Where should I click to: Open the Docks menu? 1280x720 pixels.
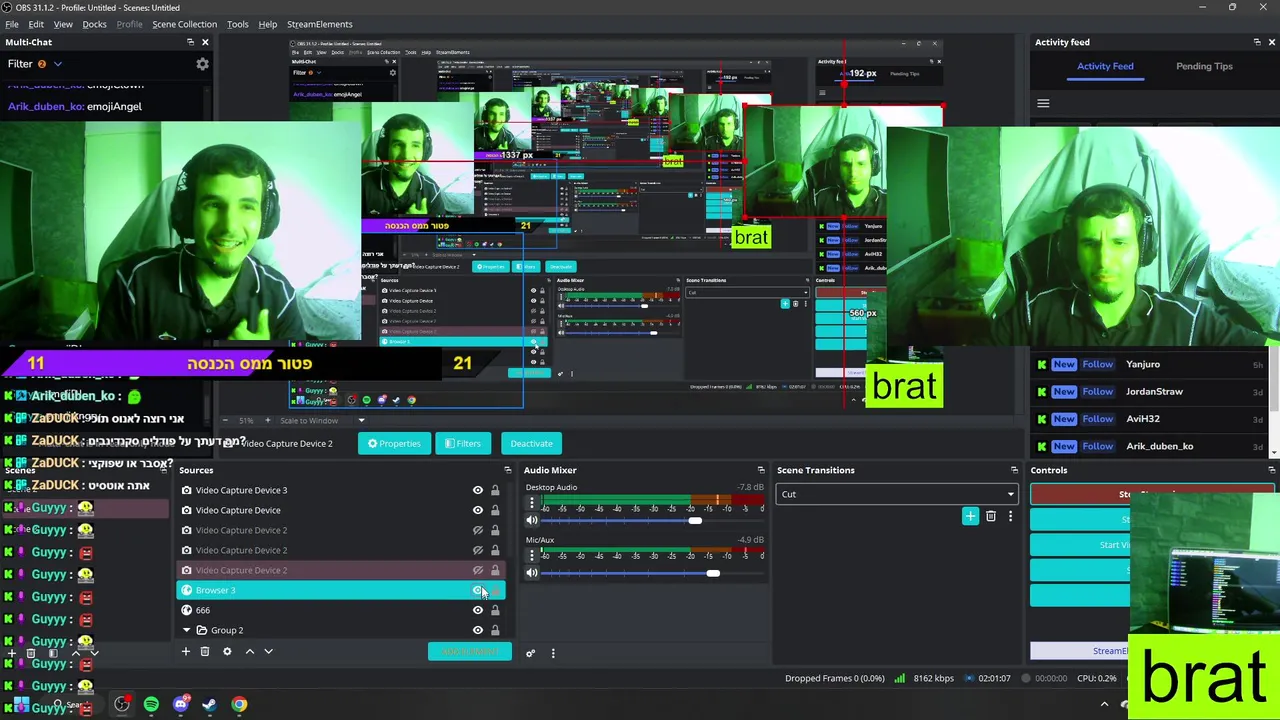click(x=94, y=24)
